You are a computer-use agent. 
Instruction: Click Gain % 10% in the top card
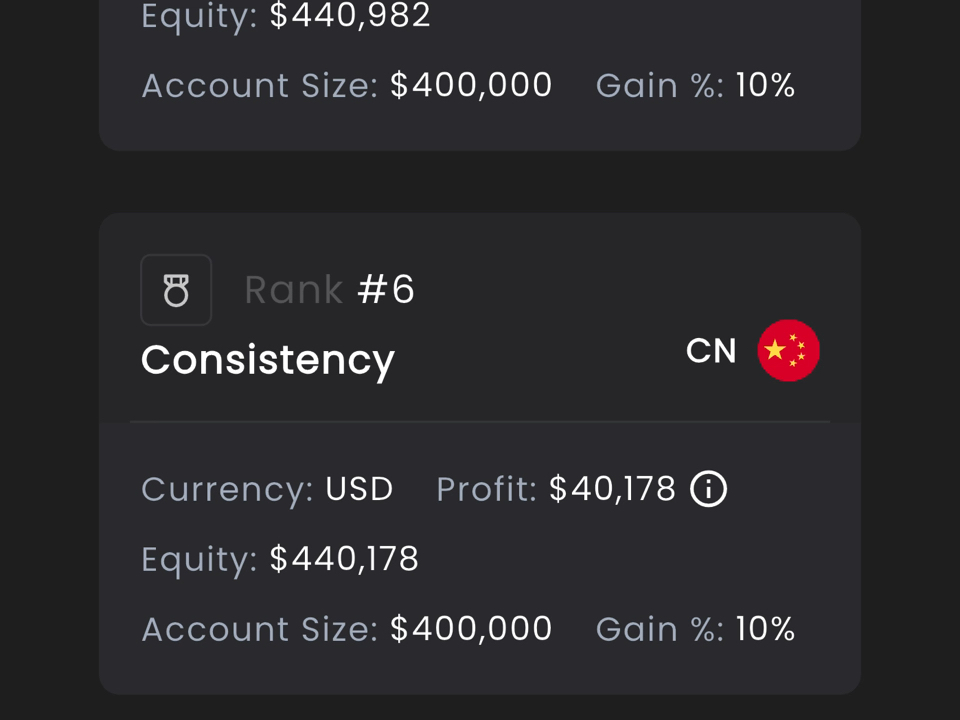tap(765, 84)
